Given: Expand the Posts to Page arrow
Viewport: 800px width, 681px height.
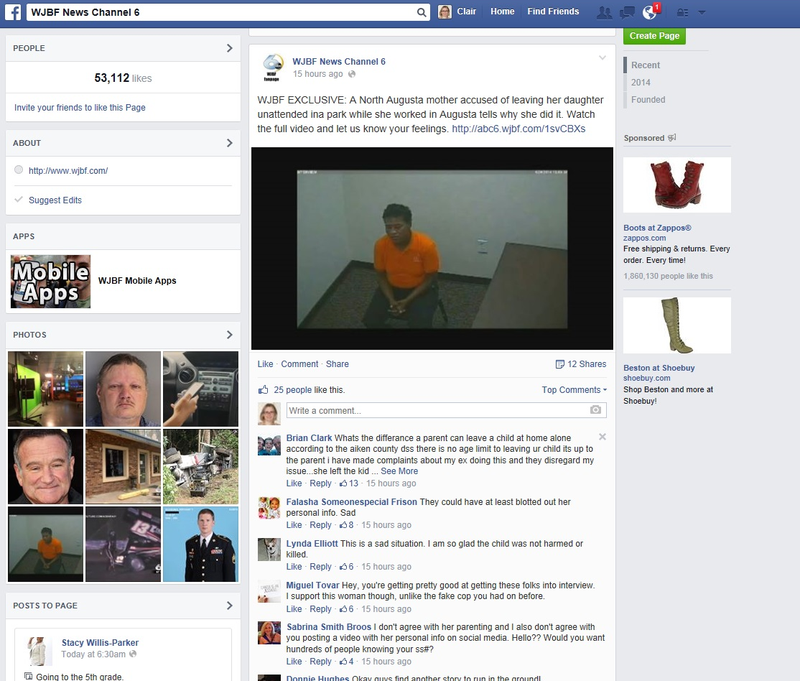Looking at the screenshot, I should click(230, 606).
